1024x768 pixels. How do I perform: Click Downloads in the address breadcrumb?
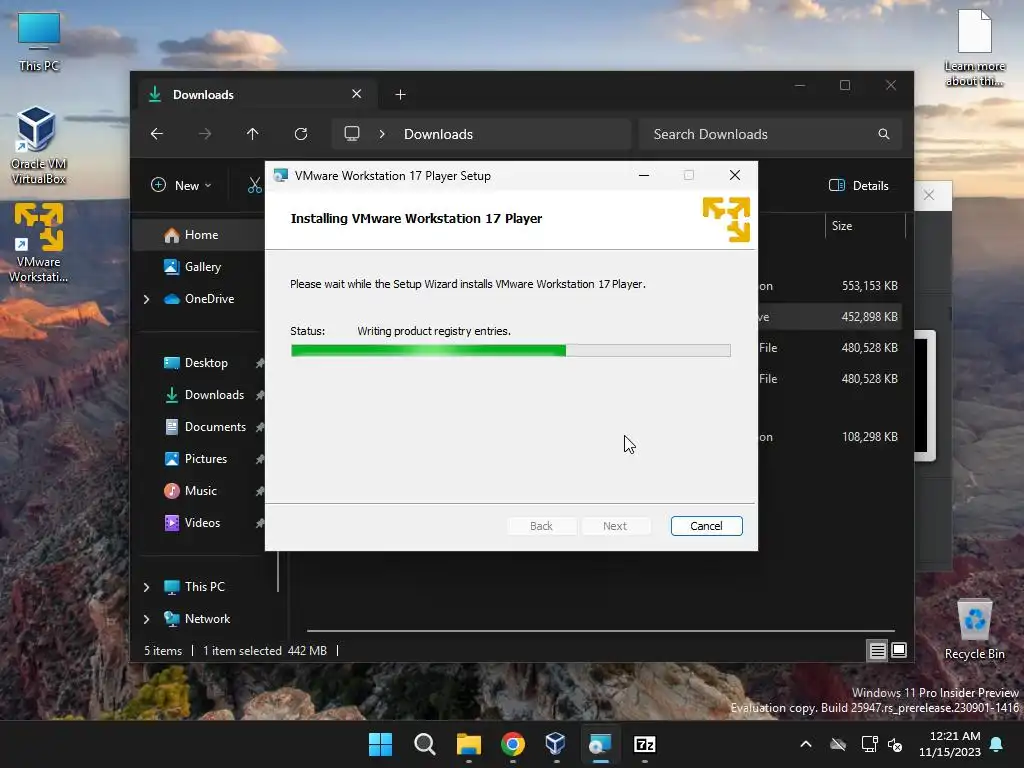pos(438,134)
